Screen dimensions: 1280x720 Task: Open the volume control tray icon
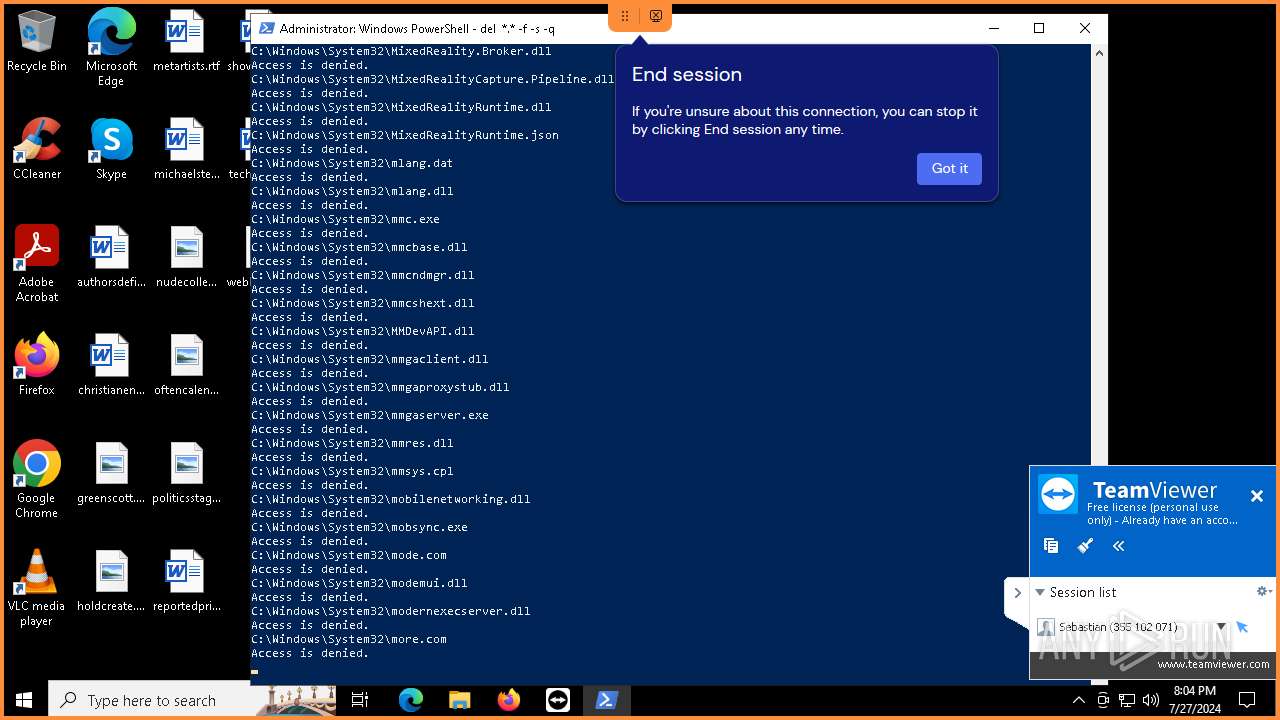coord(1151,700)
